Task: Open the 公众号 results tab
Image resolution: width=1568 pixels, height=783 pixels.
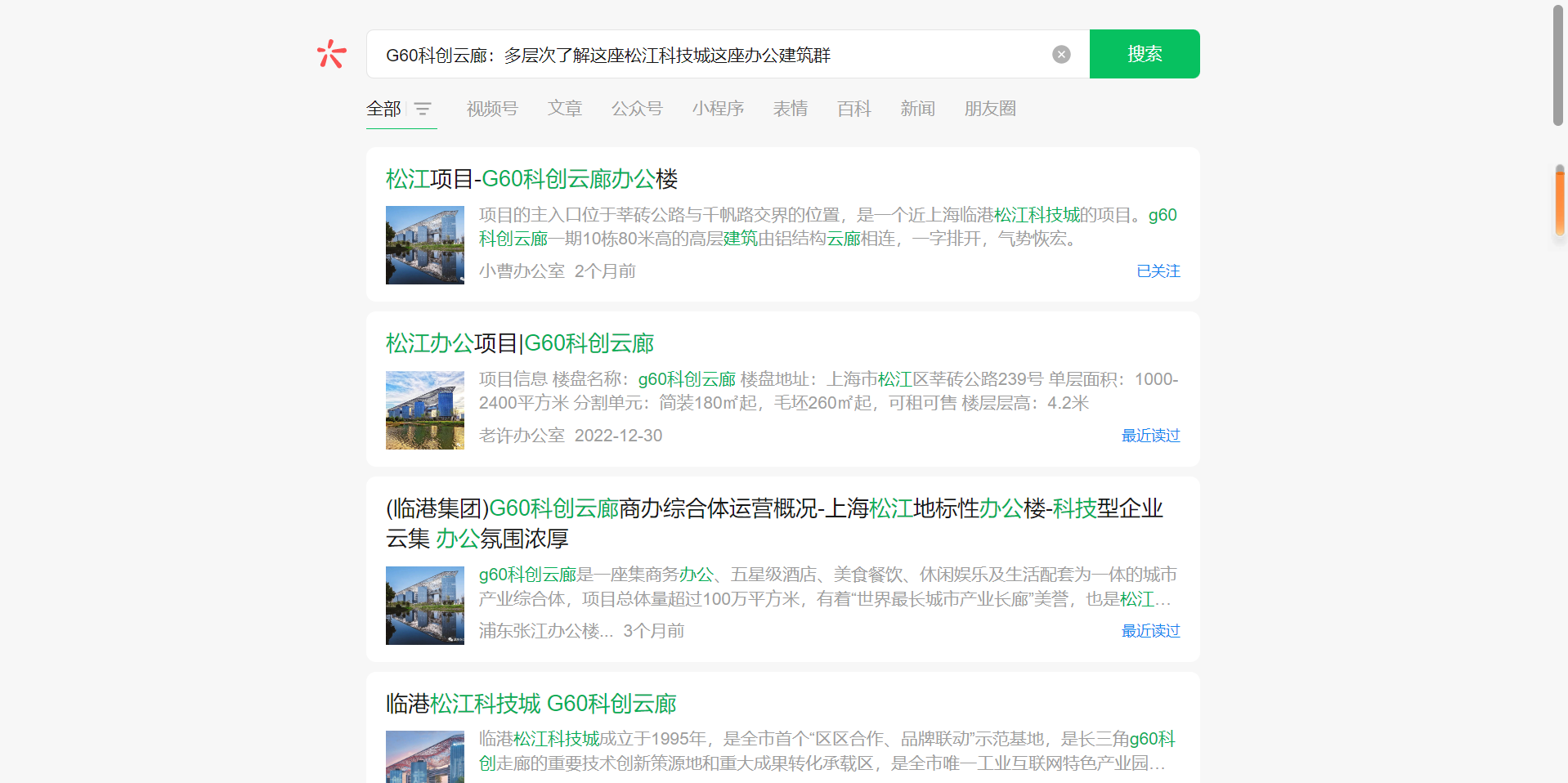Action: click(637, 108)
